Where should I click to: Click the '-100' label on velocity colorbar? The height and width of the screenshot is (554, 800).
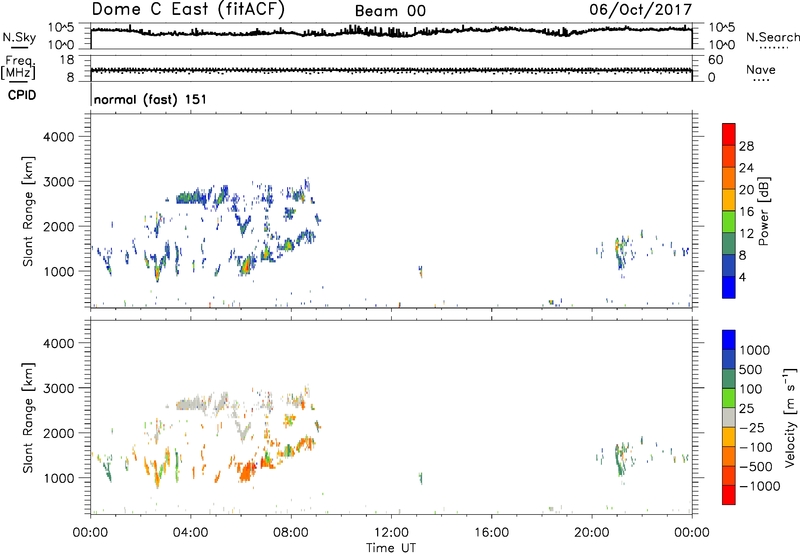pos(755,447)
